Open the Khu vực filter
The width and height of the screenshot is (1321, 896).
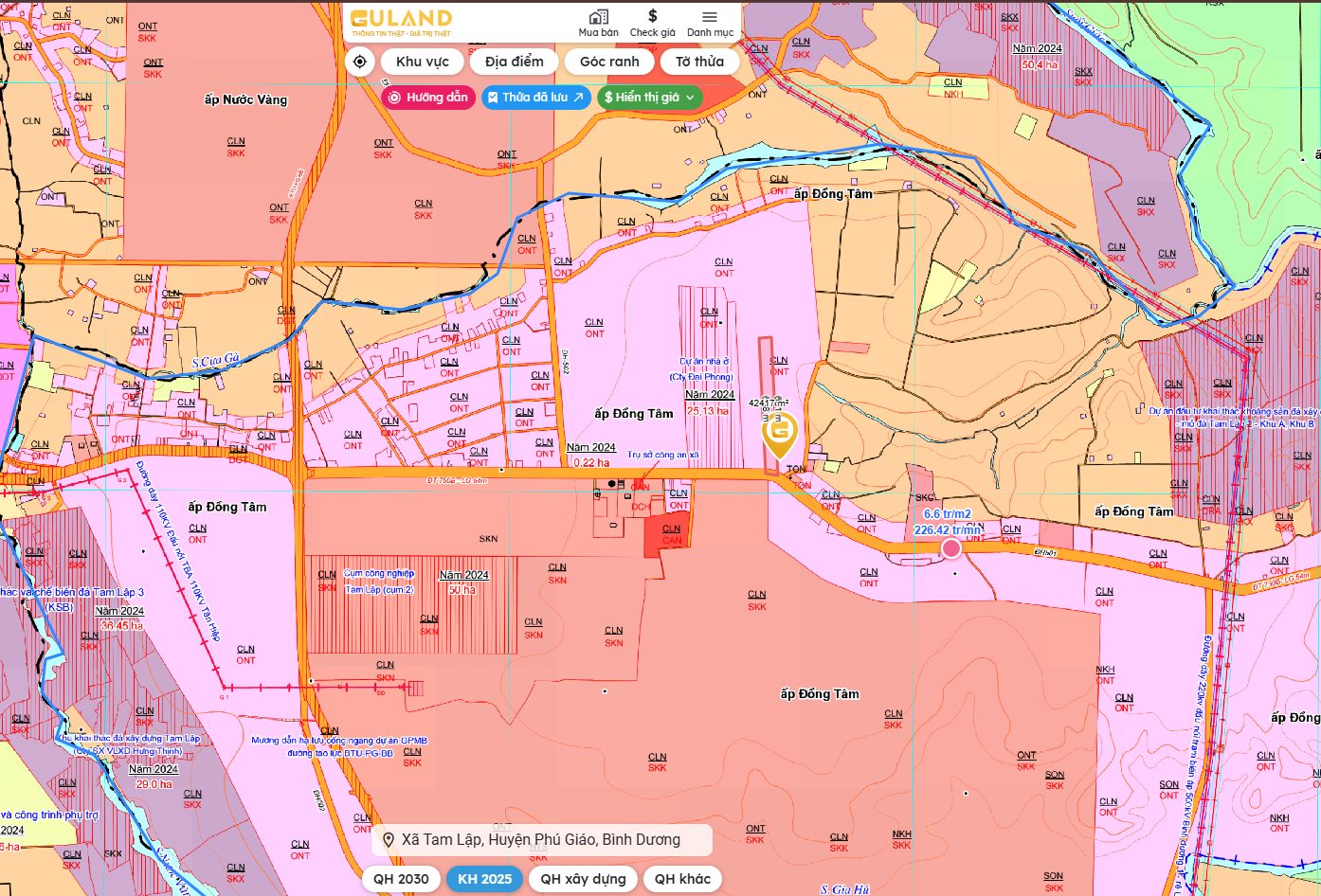(x=423, y=62)
